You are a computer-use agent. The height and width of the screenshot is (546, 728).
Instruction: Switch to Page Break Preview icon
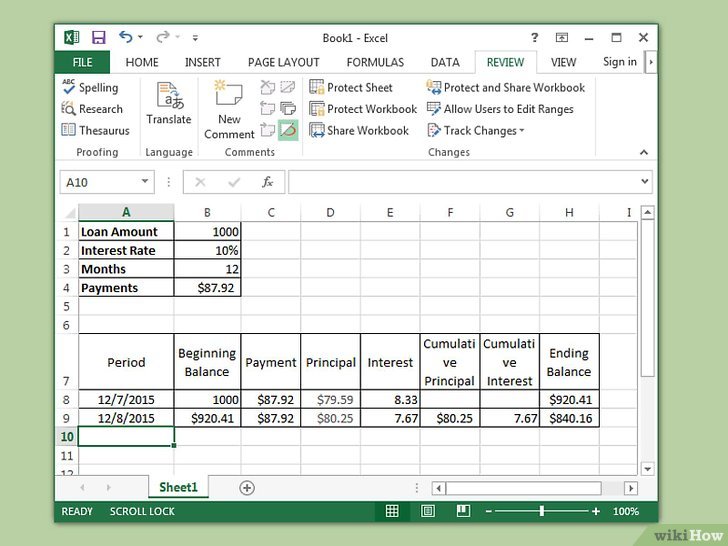pyautogui.click(x=463, y=511)
